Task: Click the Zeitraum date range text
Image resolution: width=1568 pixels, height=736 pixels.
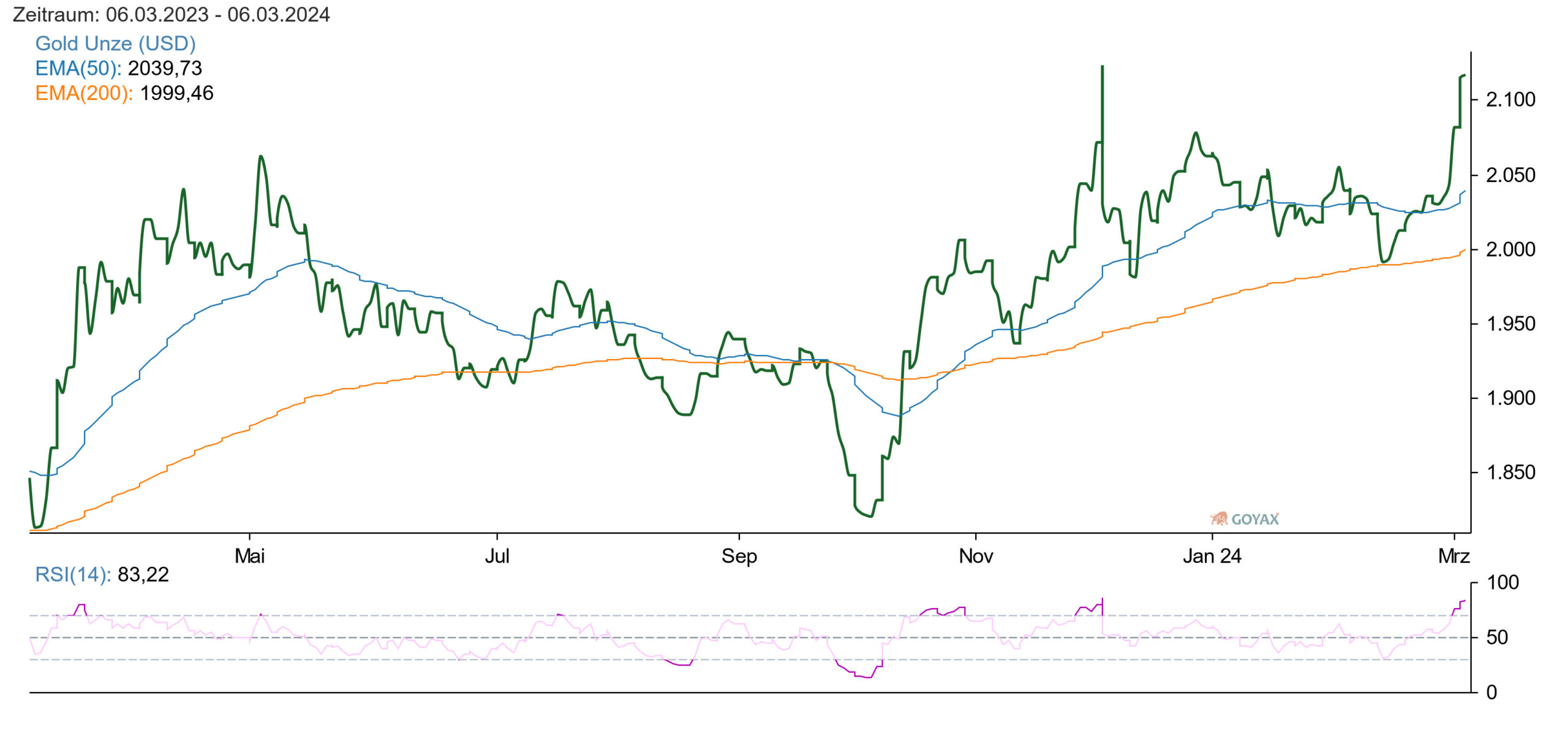Action: tap(171, 15)
